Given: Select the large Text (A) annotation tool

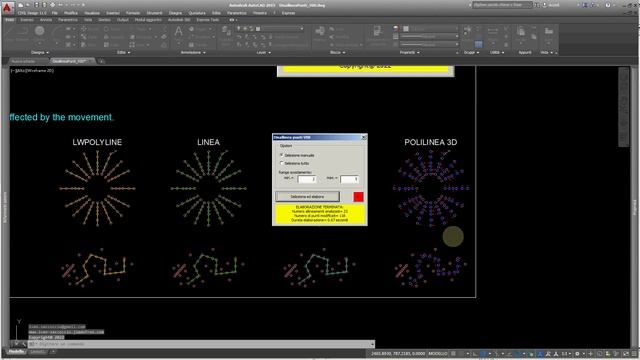Looking at the screenshot, I should pyautogui.click(x=178, y=31).
